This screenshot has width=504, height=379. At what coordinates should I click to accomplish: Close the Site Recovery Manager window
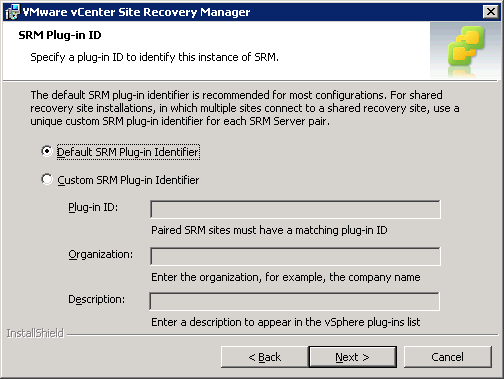pyautogui.click(x=491, y=12)
